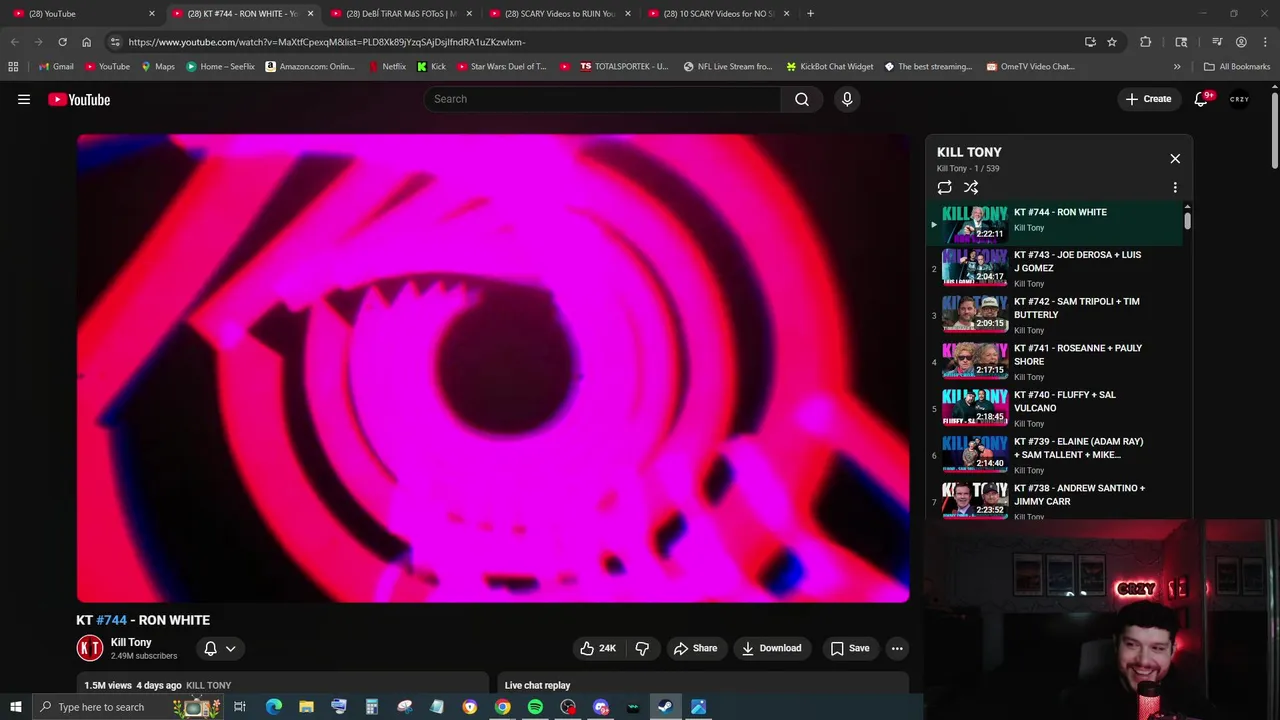Open Kill Tony channel name link
The width and height of the screenshot is (1280, 720).
tap(131, 642)
